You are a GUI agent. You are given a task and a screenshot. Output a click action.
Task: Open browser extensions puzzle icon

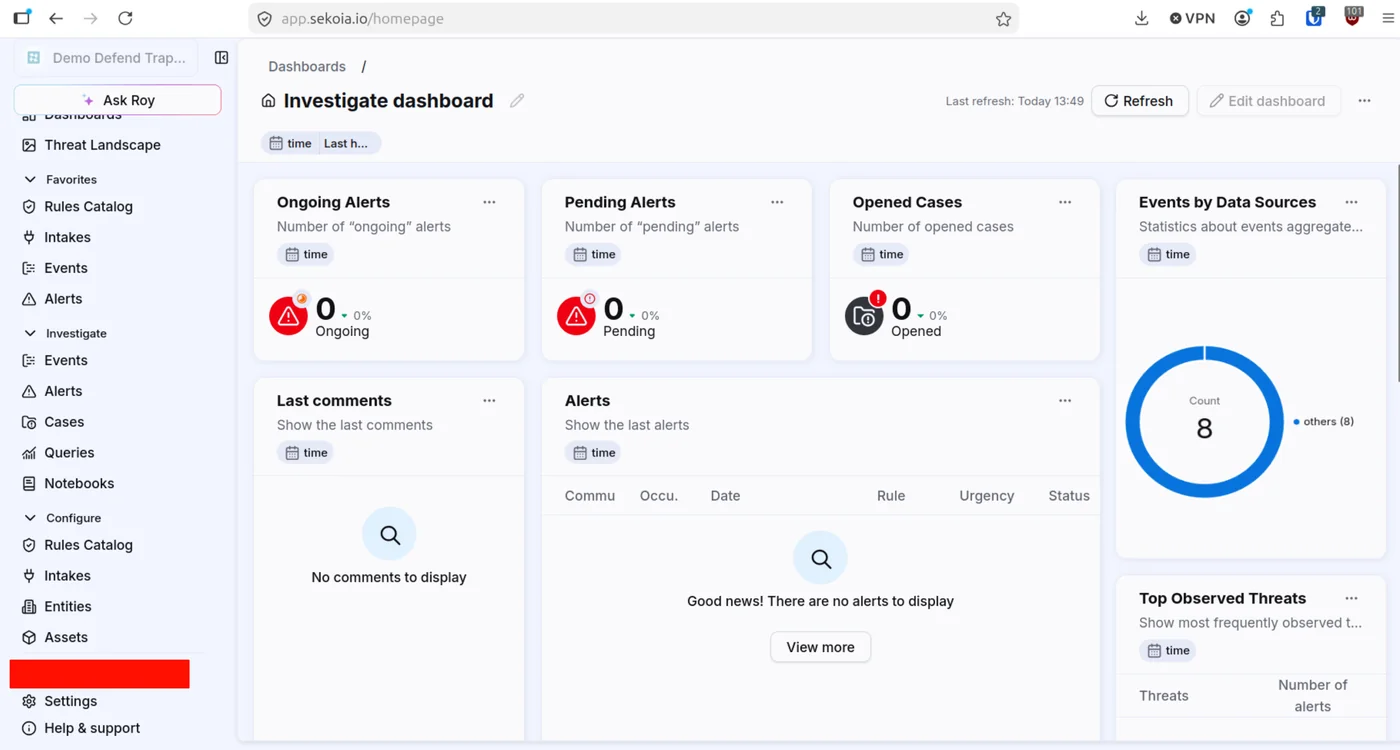pyautogui.click(x=1277, y=19)
